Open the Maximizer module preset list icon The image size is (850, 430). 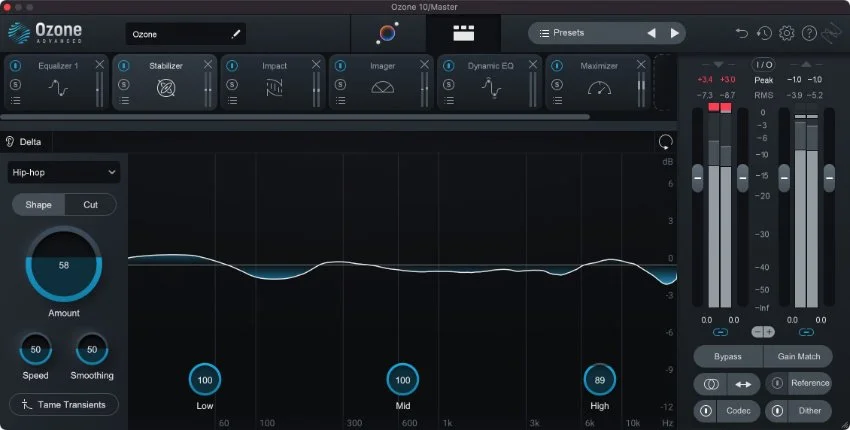(x=557, y=100)
